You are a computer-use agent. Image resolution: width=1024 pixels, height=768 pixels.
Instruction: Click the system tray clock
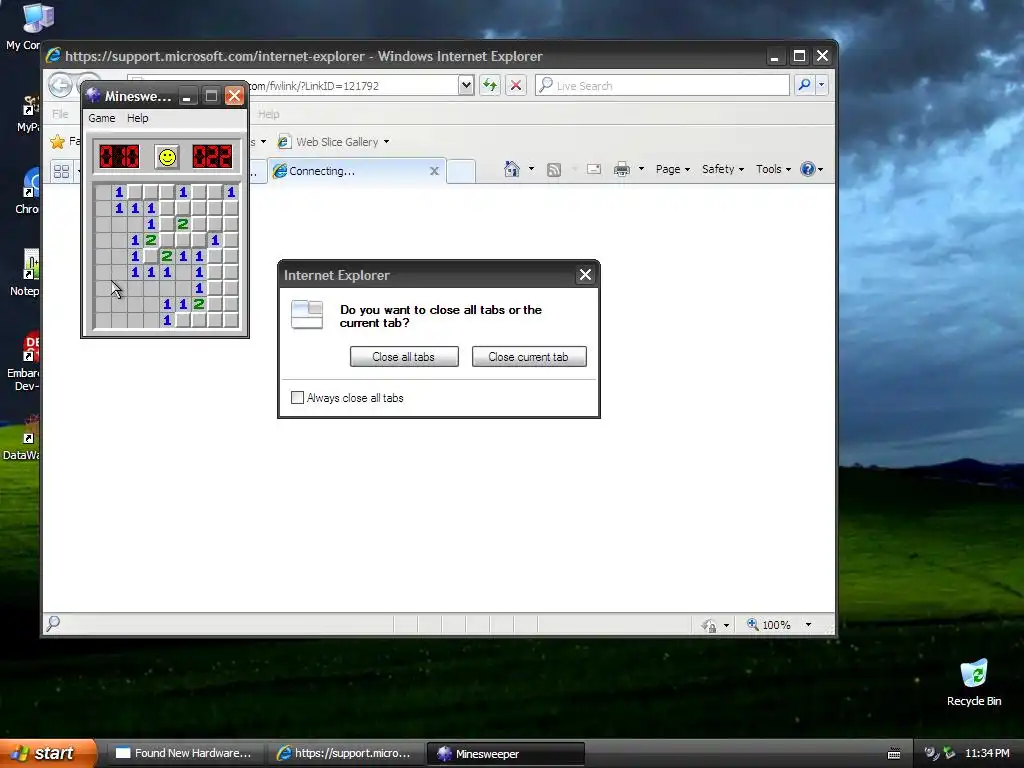(987, 754)
